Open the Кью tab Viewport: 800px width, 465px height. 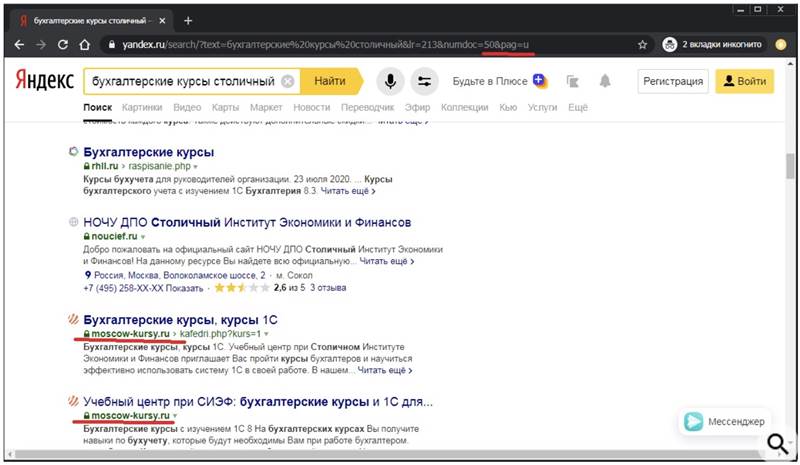(x=508, y=108)
